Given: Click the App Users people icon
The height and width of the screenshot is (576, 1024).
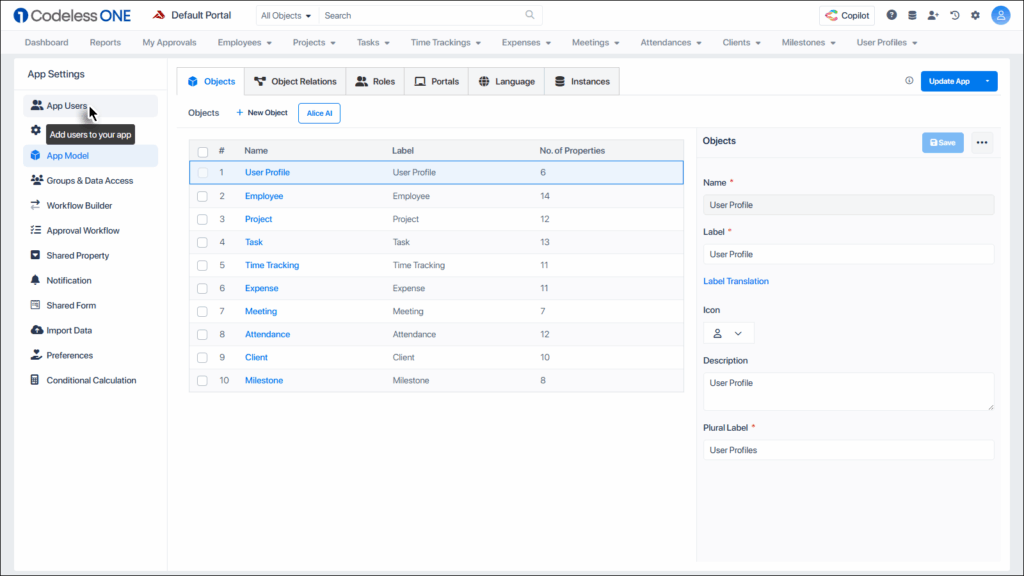Looking at the screenshot, I should click(37, 105).
